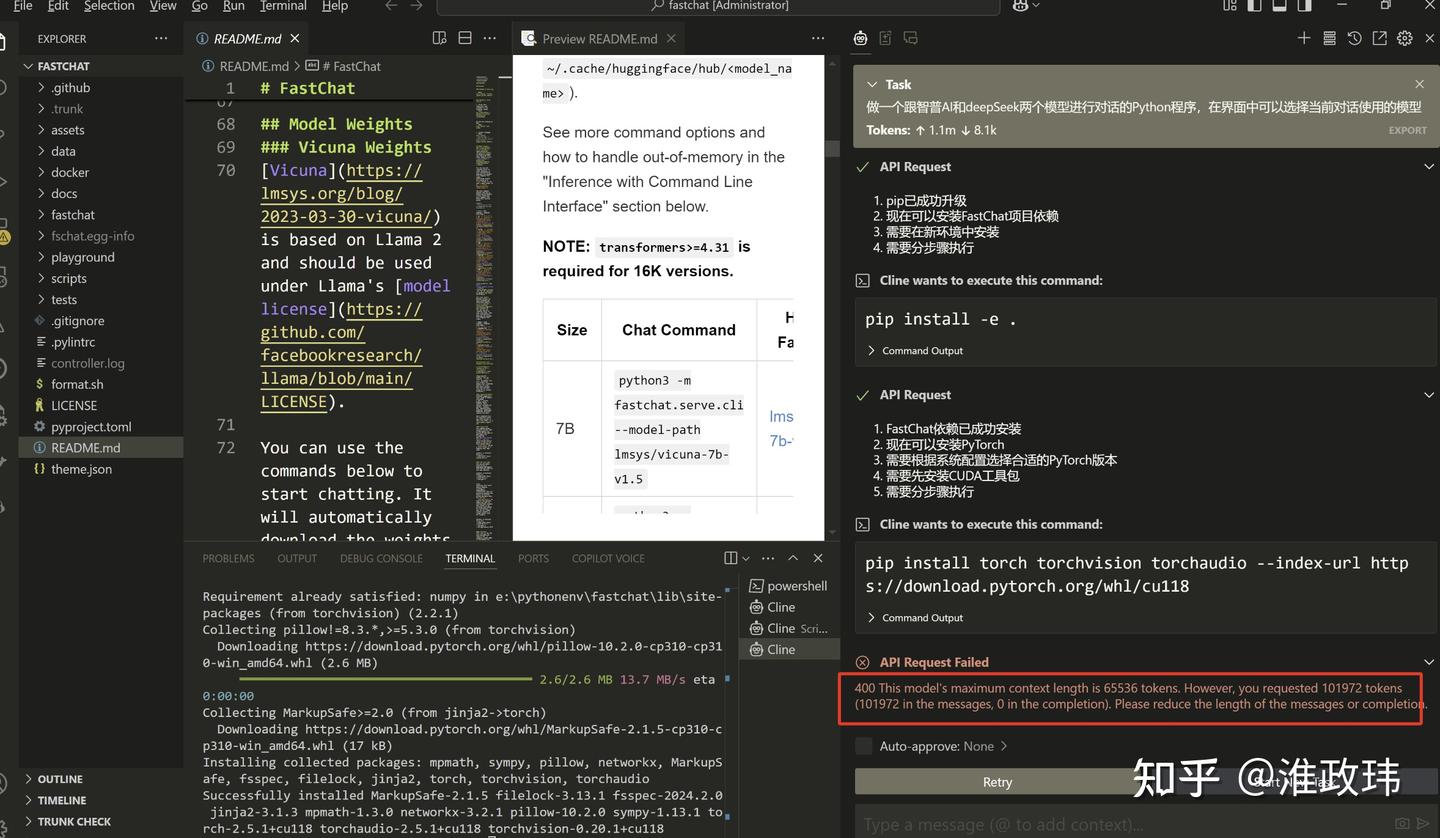The image size is (1440, 838).
Task: Collapse the first API Request section
Action: (1428, 166)
